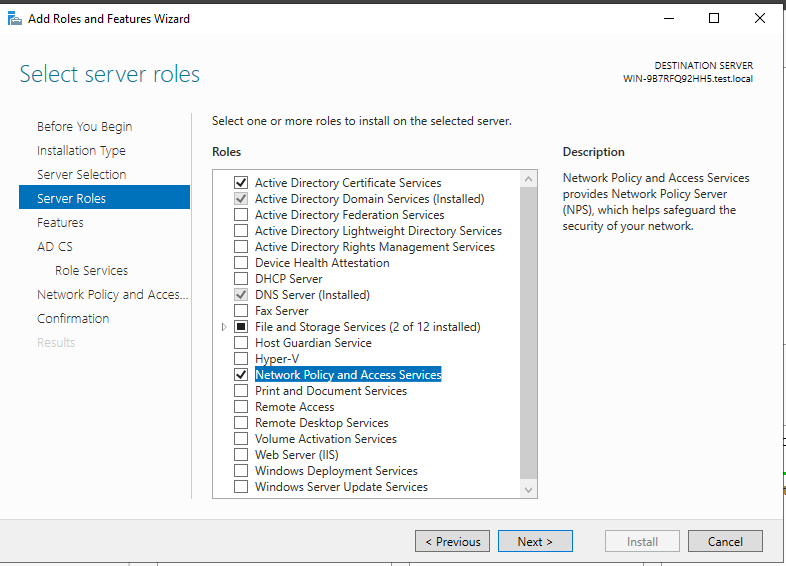This screenshot has width=786, height=566.
Task: Cancel the Add Roles wizard
Action: pyautogui.click(x=725, y=541)
